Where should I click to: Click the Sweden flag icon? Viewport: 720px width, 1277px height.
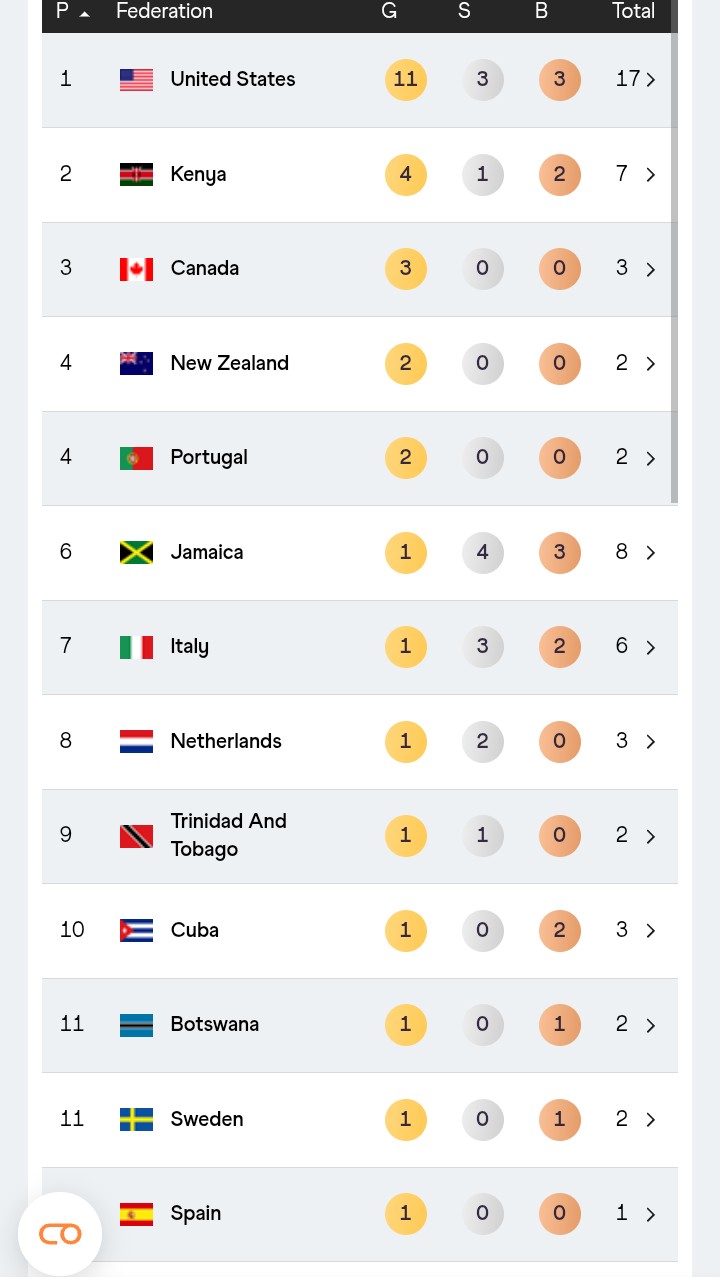pyautogui.click(x=136, y=1119)
